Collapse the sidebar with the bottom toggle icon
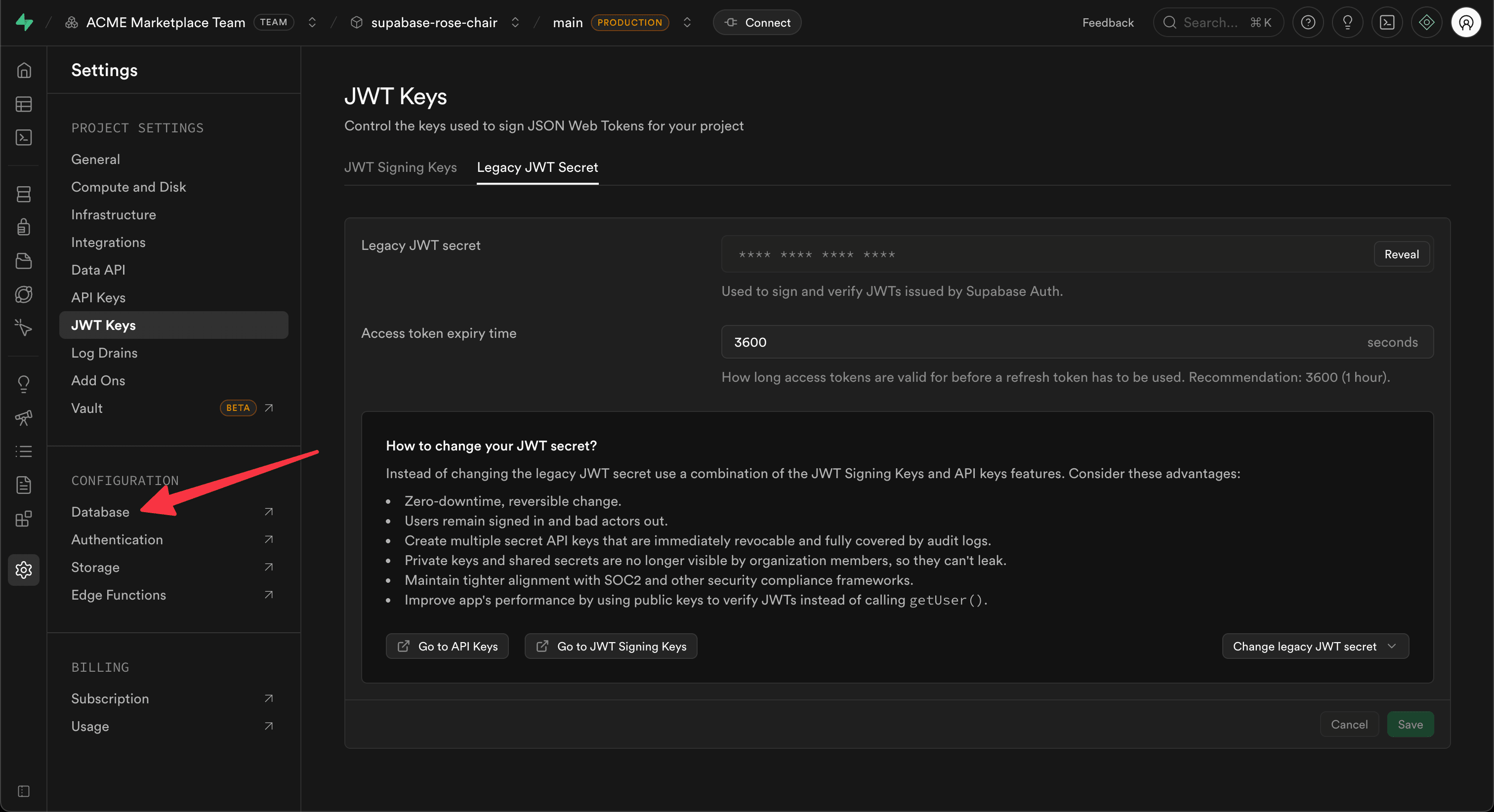 (x=24, y=791)
